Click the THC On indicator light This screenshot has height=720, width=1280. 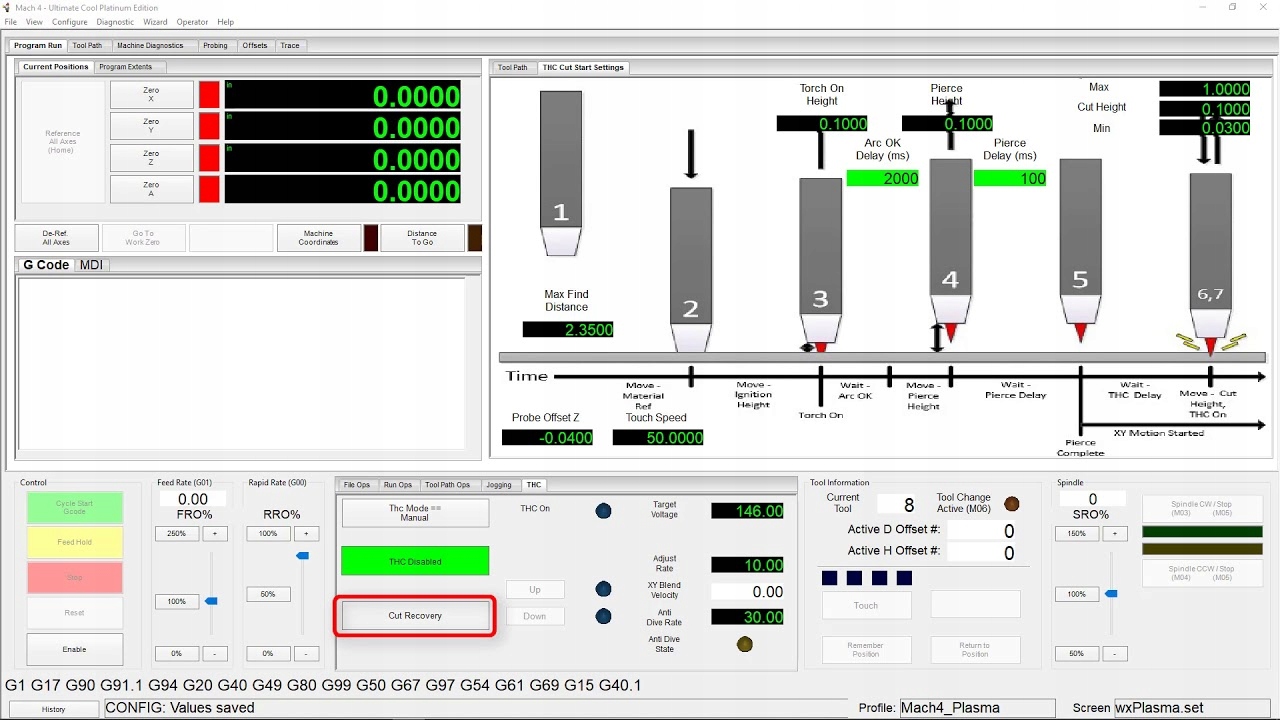point(603,511)
